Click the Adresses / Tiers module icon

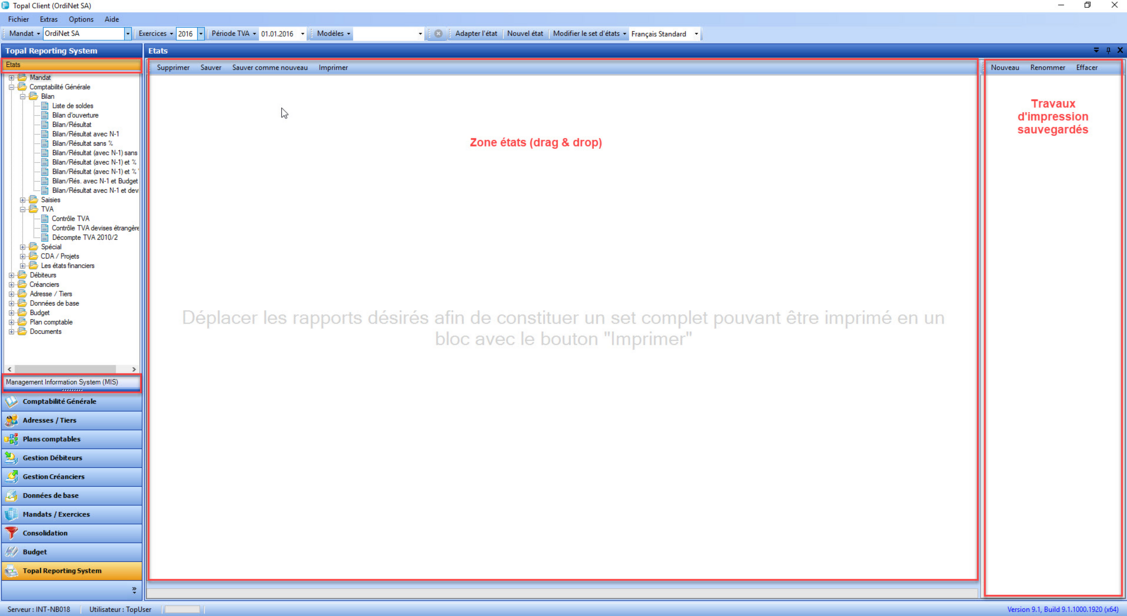pyautogui.click(x=12, y=420)
